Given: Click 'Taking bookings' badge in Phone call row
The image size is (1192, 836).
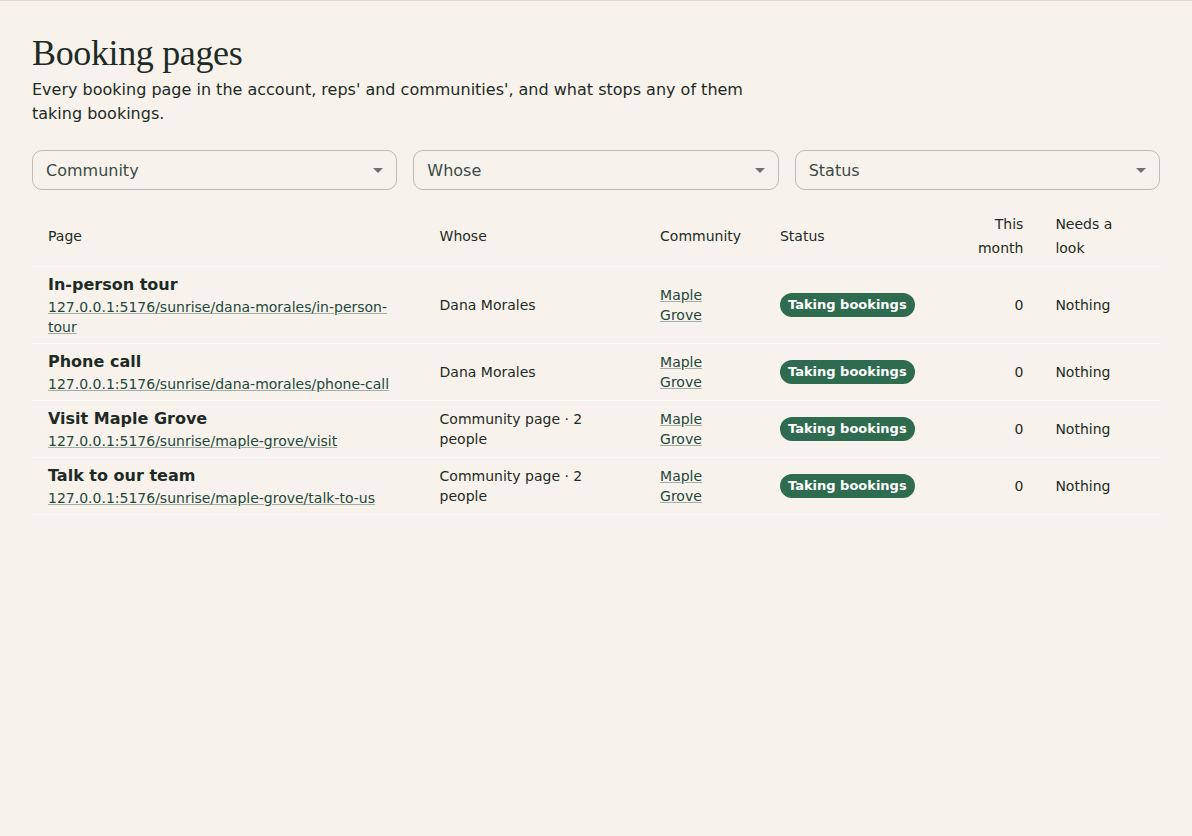Looking at the screenshot, I should pos(847,372).
